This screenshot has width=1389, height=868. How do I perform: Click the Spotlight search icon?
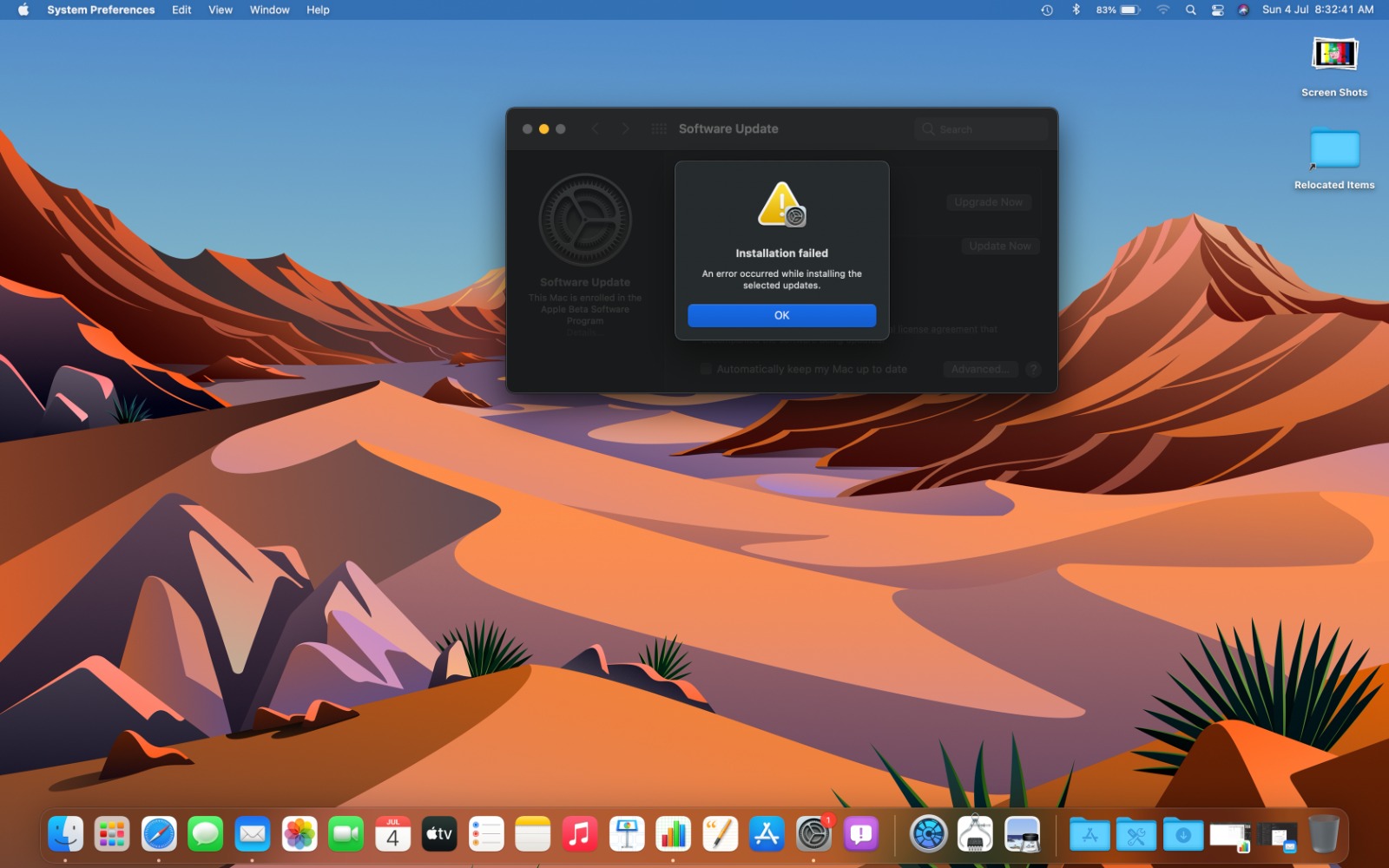coord(1191,10)
